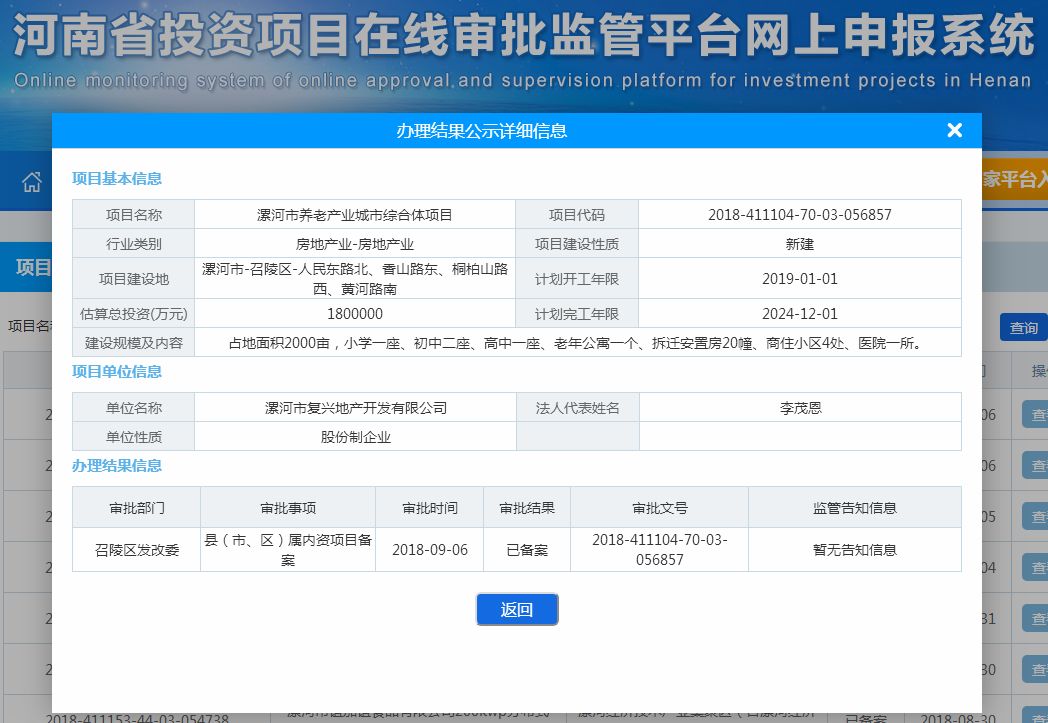The image size is (1048, 723).
Task: Click the 审批文号 column header
Action: point(660,508)
